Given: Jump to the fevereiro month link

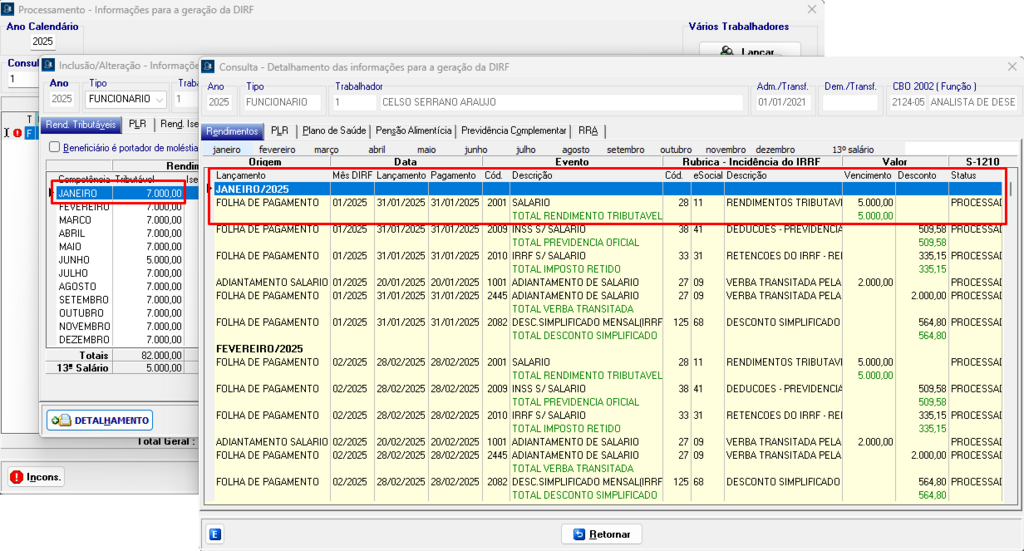Looking at the screenshot, I should pyautogui.click(x=277, y=149).
